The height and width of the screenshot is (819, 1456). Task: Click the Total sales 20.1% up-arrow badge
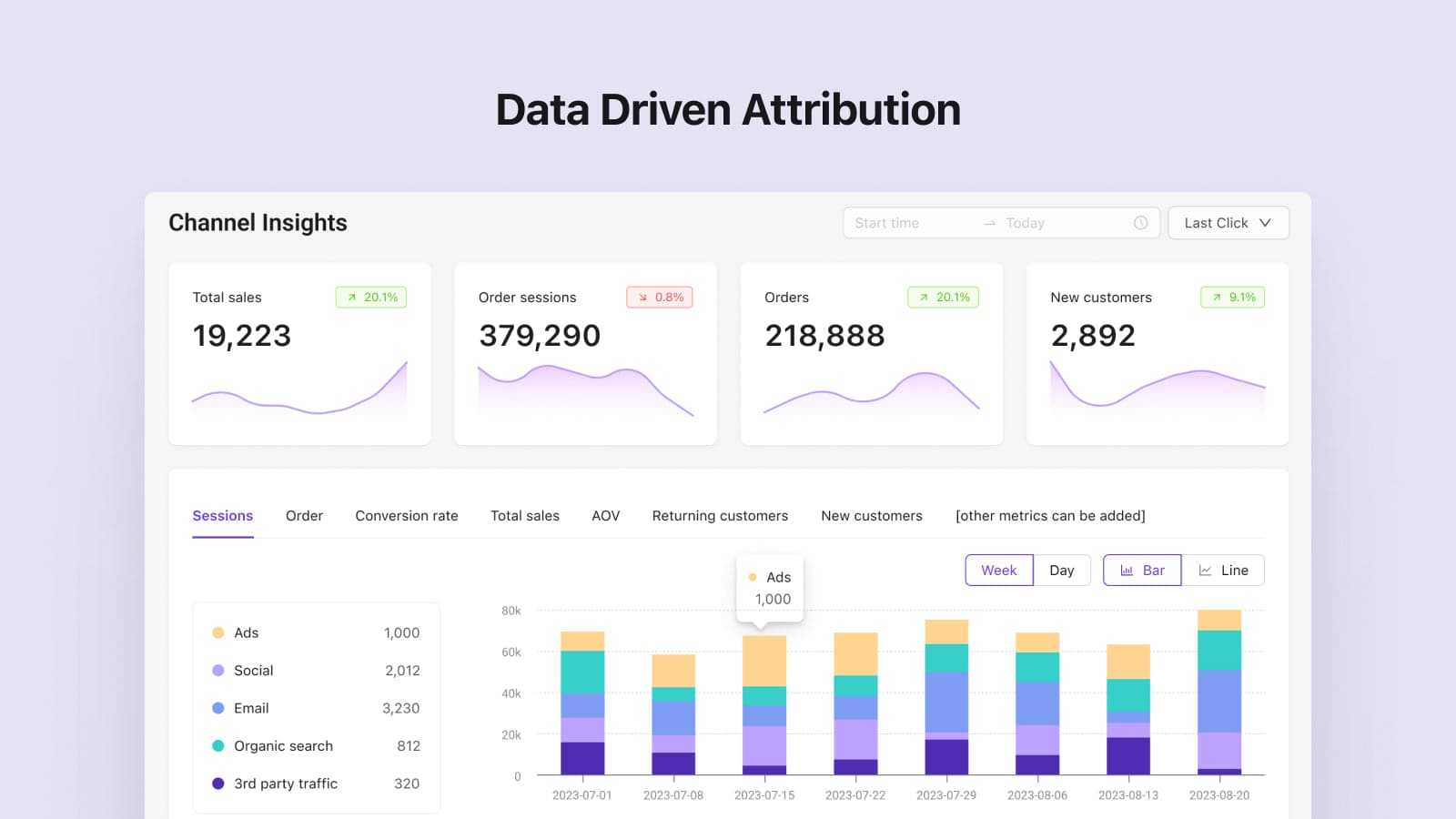(x=371, y=298)
